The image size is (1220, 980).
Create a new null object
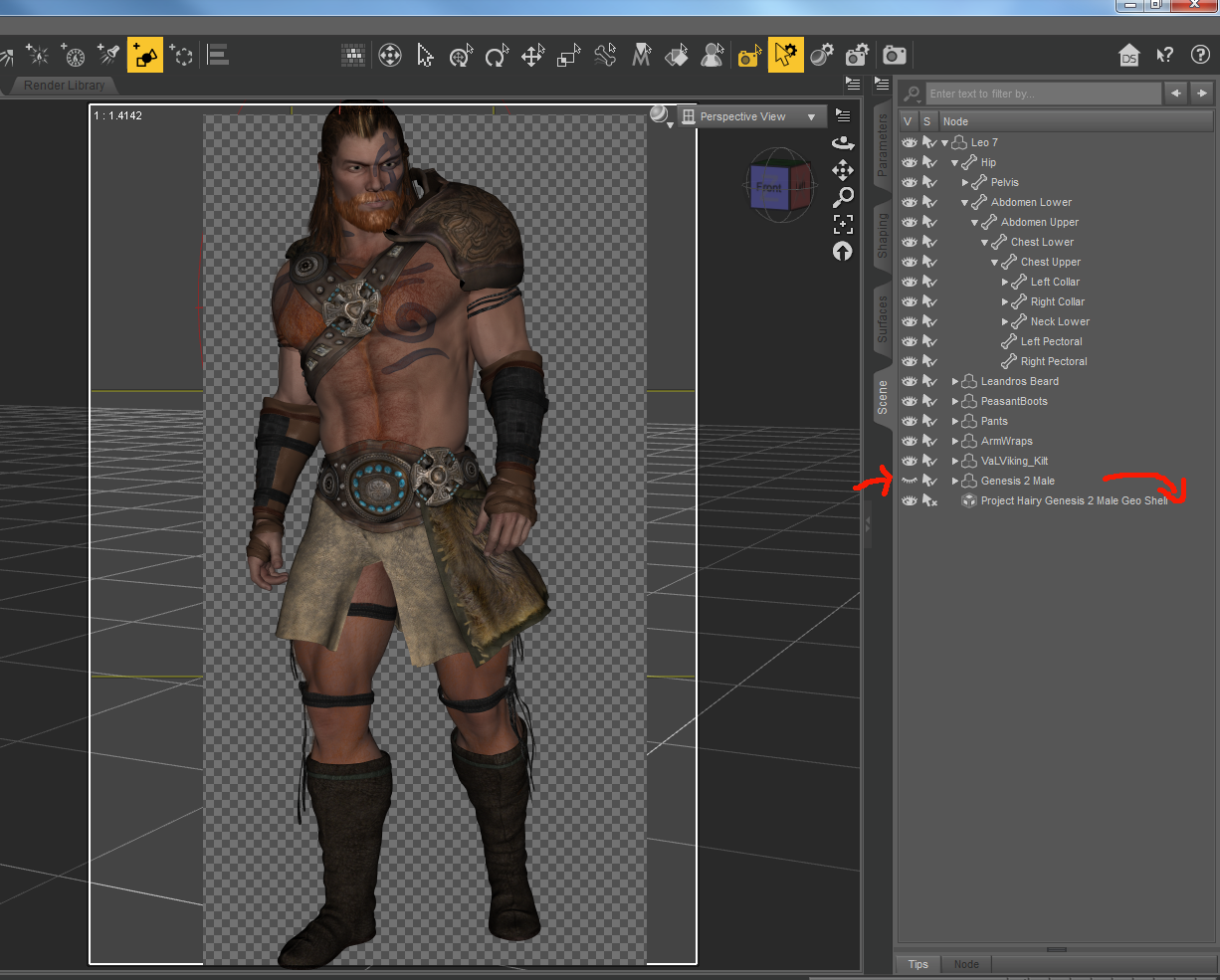point(181,55)
